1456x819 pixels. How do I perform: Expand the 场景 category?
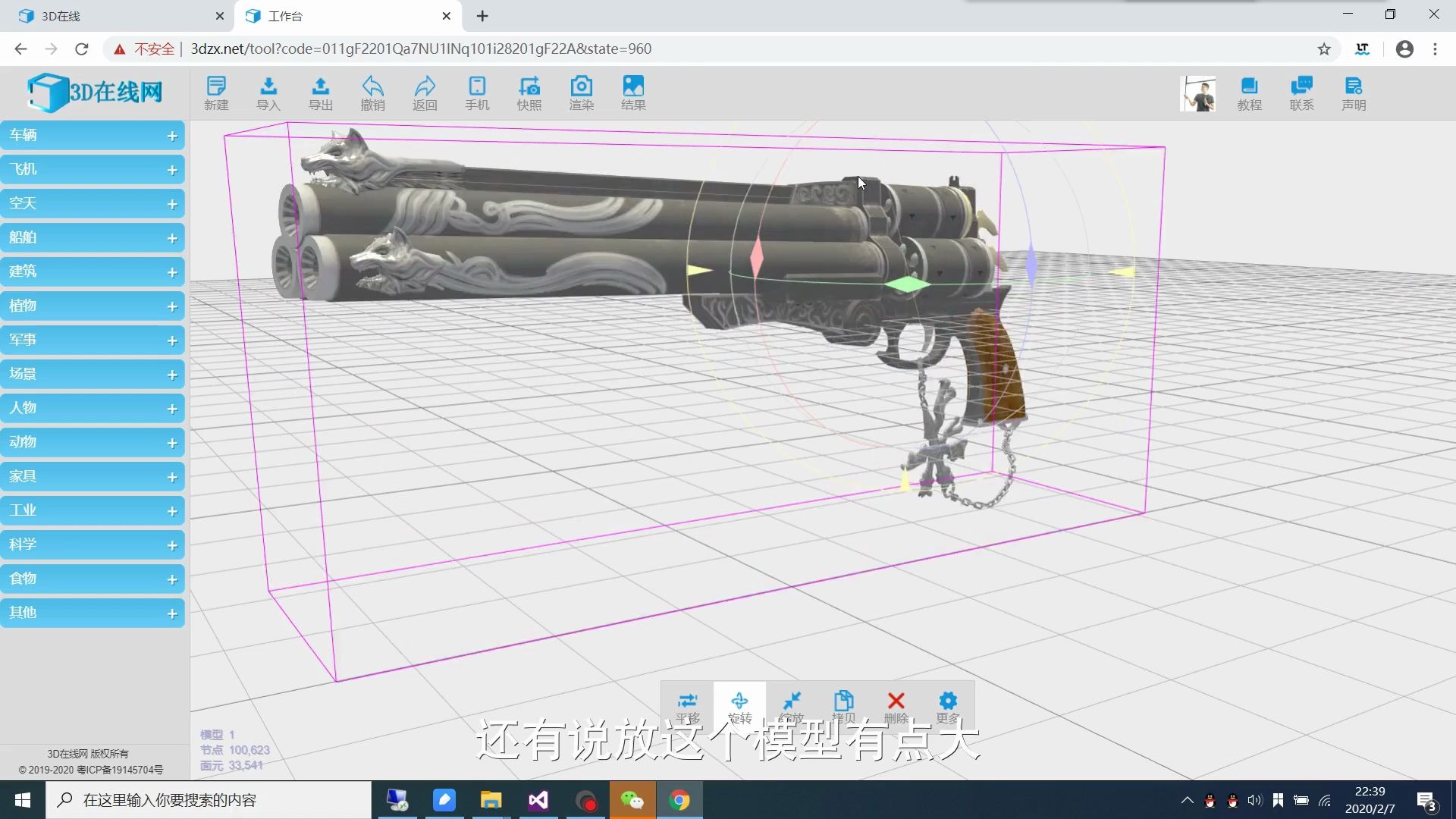click(x=93, y=375)
